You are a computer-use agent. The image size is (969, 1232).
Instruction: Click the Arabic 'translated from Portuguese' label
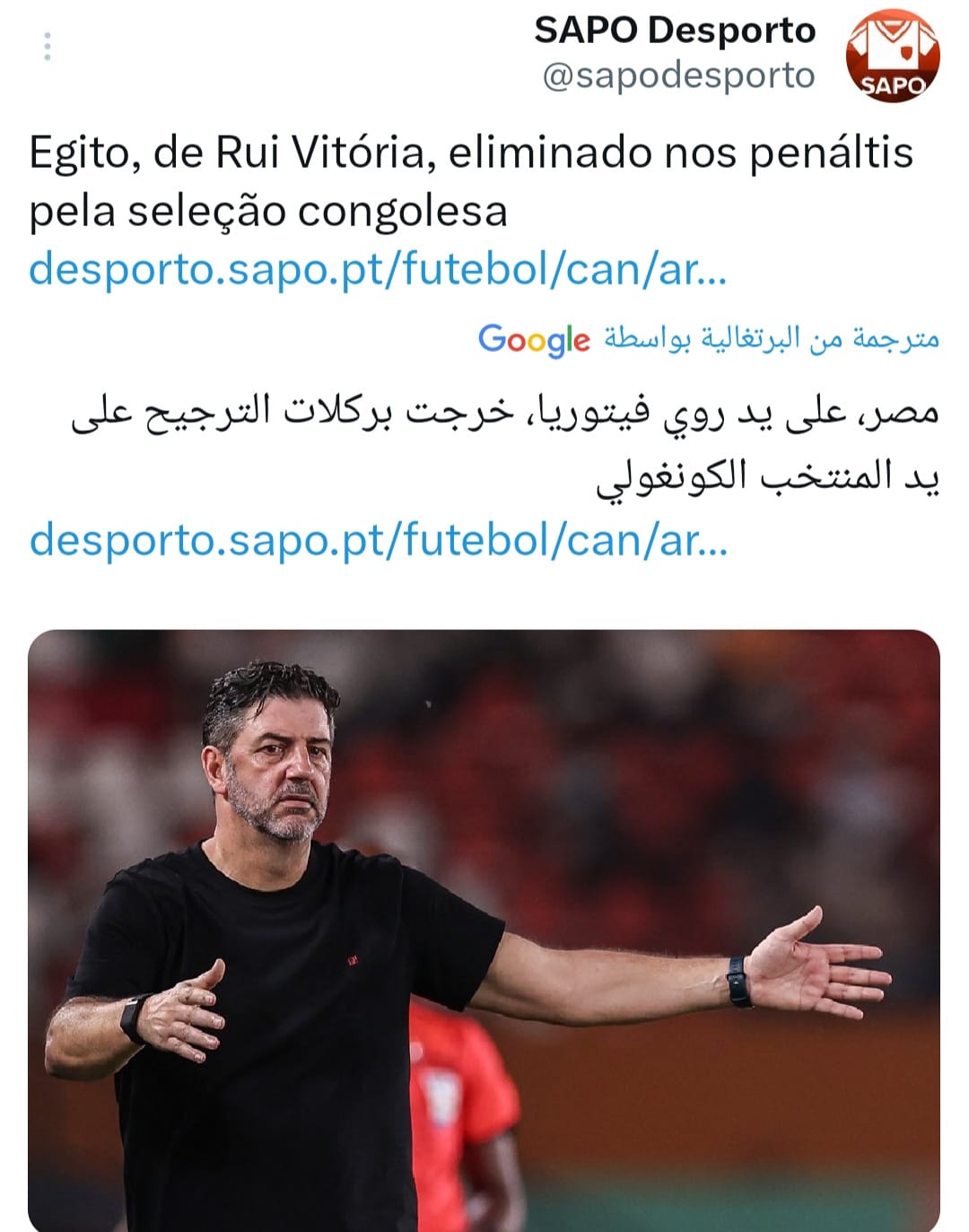click(771, 338)
